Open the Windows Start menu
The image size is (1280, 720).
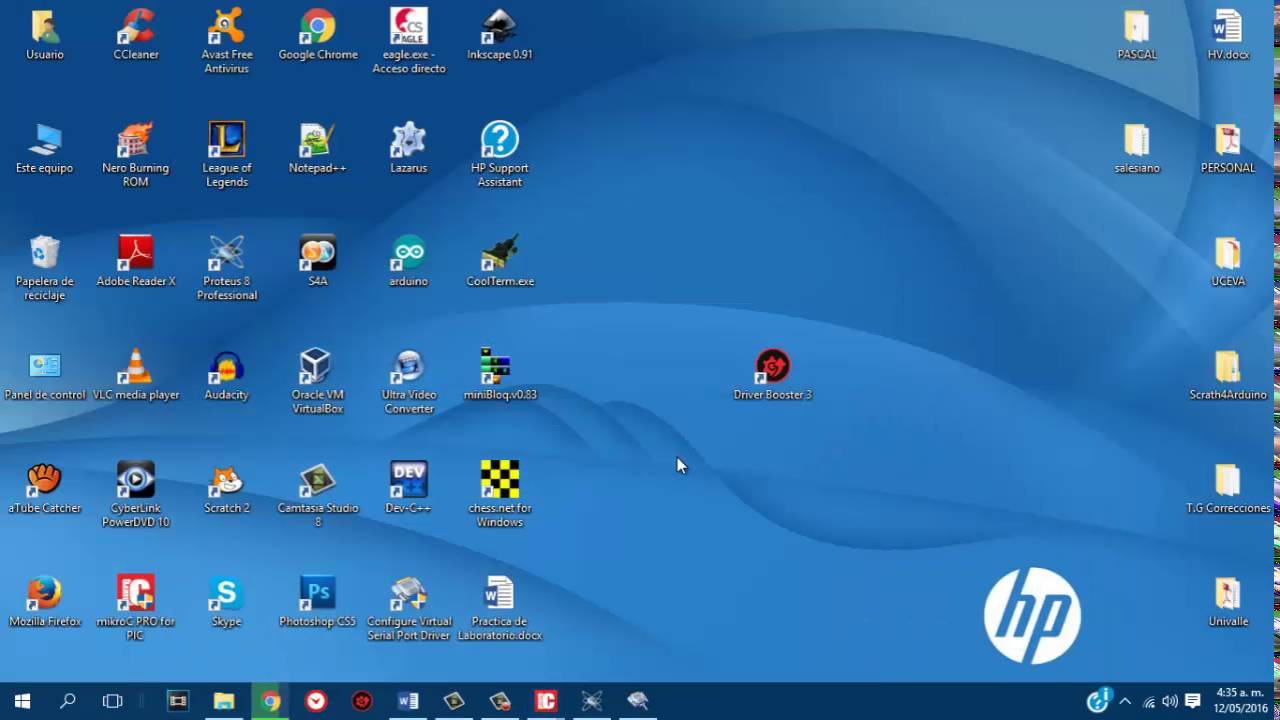22,701
